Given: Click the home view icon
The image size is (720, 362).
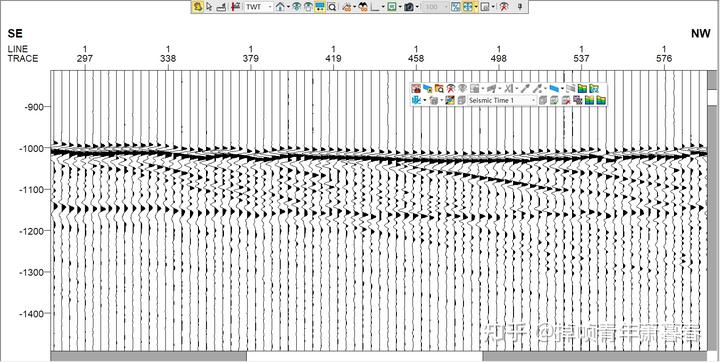Looking at the screenshot, I should pos(280,7).
